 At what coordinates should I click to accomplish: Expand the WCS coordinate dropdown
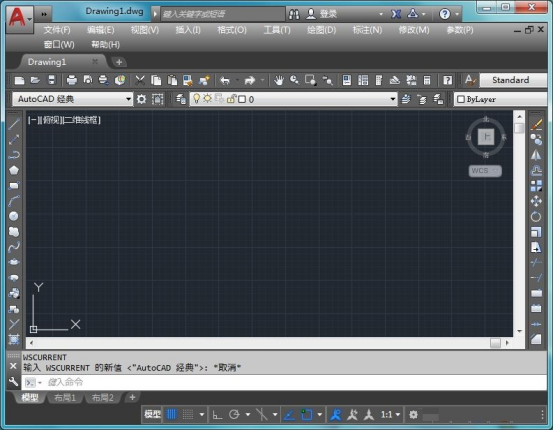(496, 171)
